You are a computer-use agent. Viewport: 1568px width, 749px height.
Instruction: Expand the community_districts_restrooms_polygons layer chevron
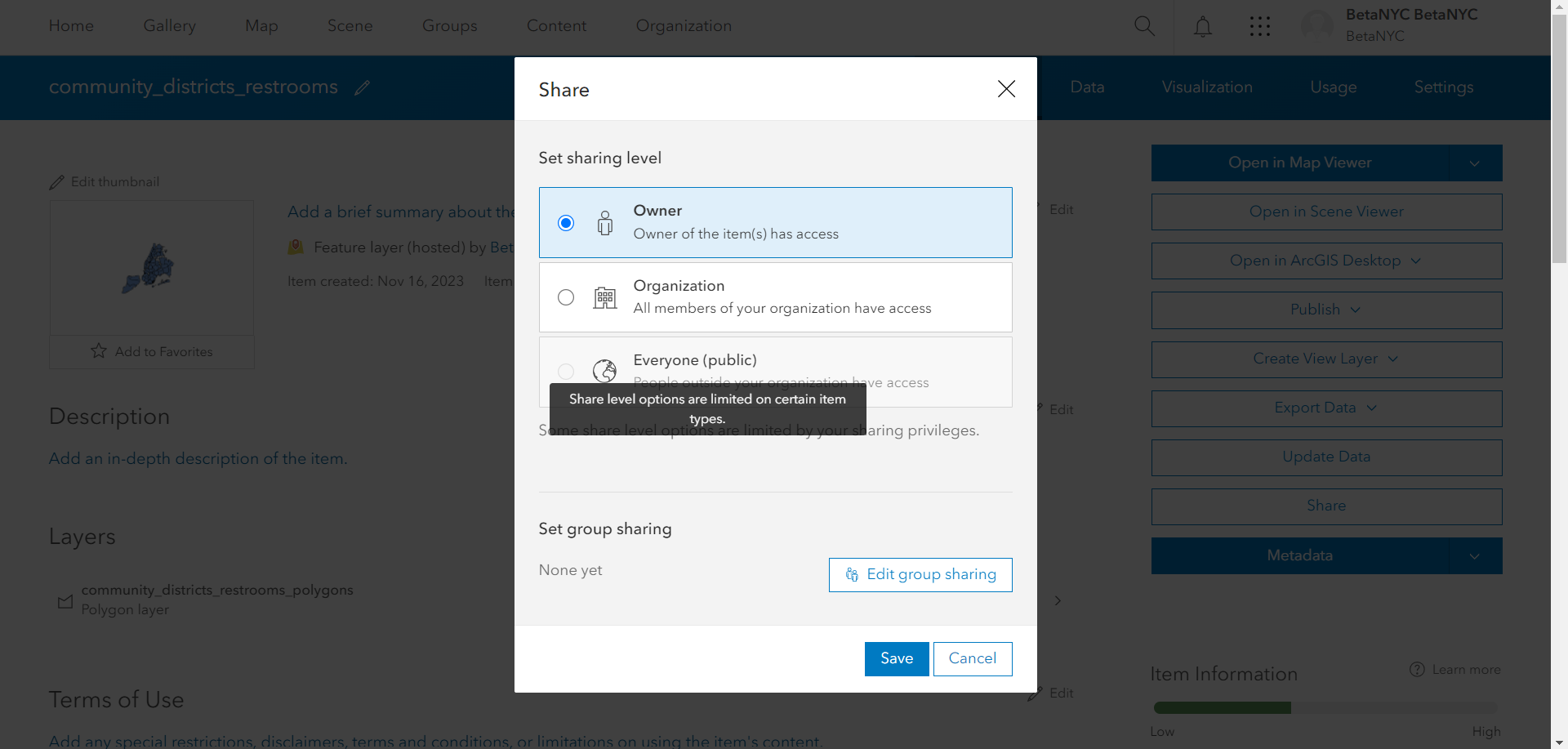click(1057, 600)
